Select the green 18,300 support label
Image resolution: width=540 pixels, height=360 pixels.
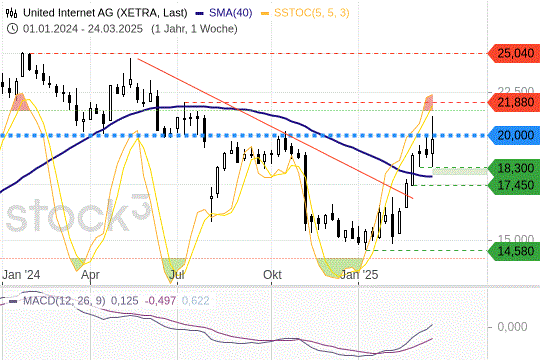tap(514, 168)
